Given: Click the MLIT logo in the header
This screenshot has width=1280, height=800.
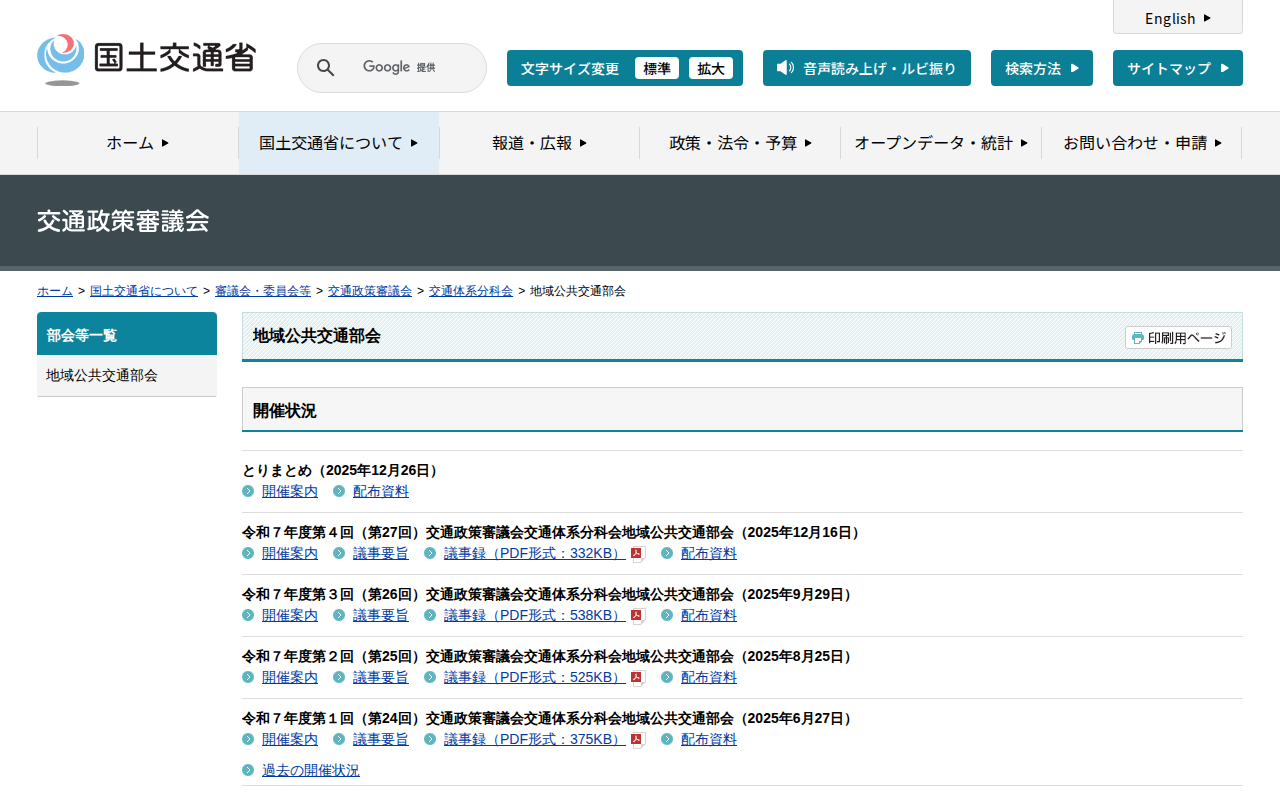Looking at the screenshot, I should pyautogui.click(x=147, y=59).
